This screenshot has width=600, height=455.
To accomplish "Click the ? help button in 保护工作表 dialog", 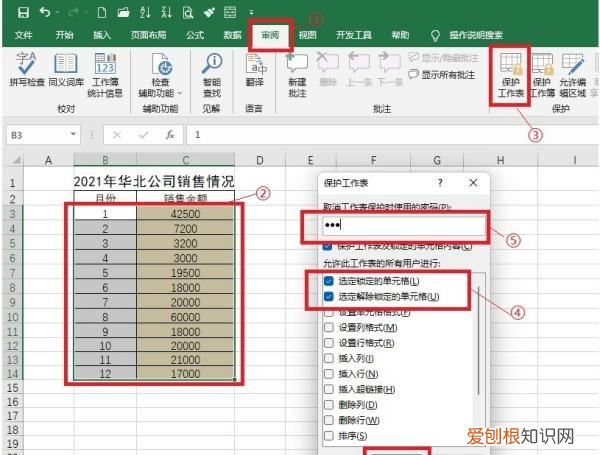I will pos(440,183).
